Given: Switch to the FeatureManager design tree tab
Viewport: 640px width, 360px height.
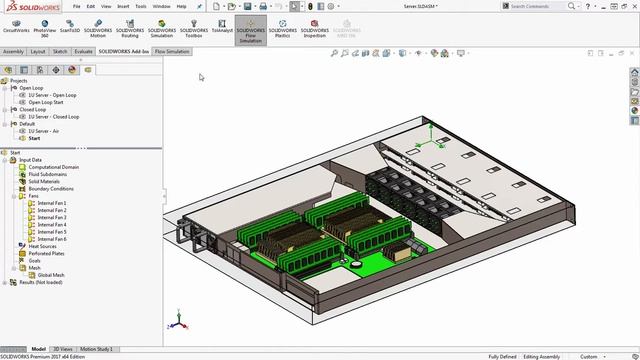Looking at the screenshot, I should (x=8, y=70).
